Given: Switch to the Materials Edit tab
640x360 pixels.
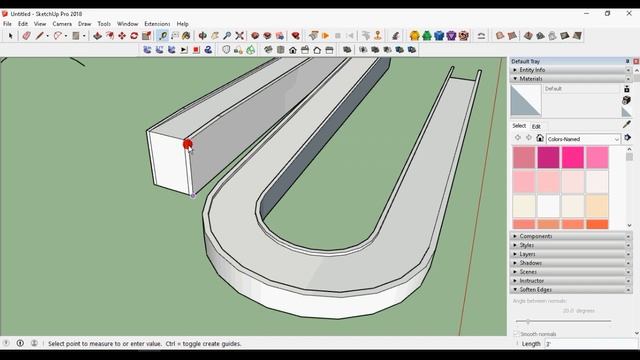Looking at the screenshot, I should click(x=536, y=127).
